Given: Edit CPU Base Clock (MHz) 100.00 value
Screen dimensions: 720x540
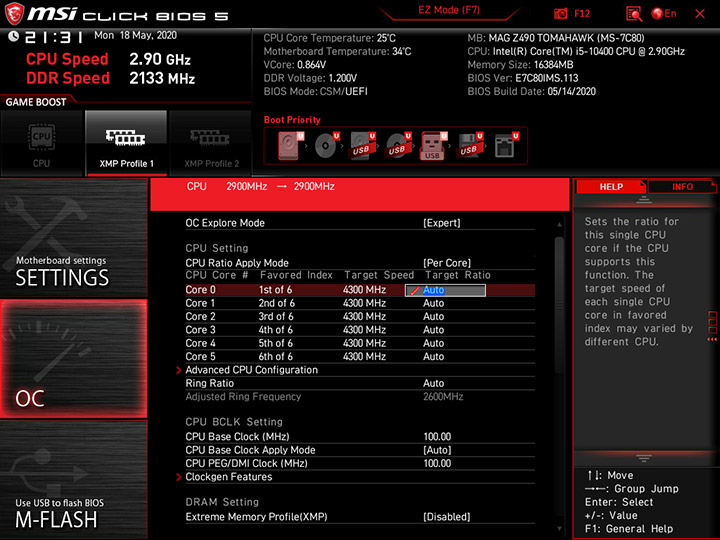Looking at the screenshot, I should [437, 437].
